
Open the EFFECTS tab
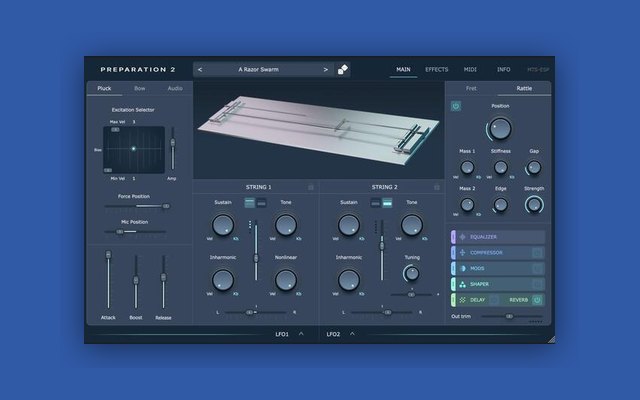436,70
